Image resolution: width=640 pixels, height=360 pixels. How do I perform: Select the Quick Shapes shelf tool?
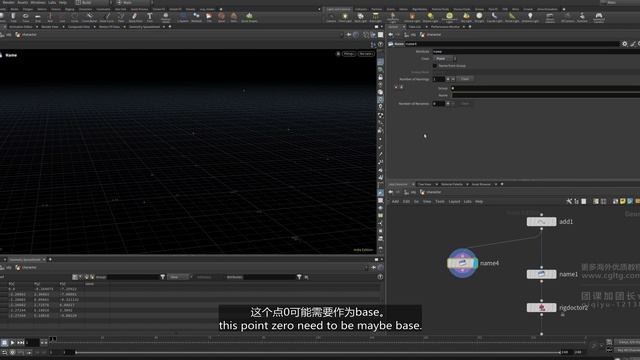pos(249,17)
